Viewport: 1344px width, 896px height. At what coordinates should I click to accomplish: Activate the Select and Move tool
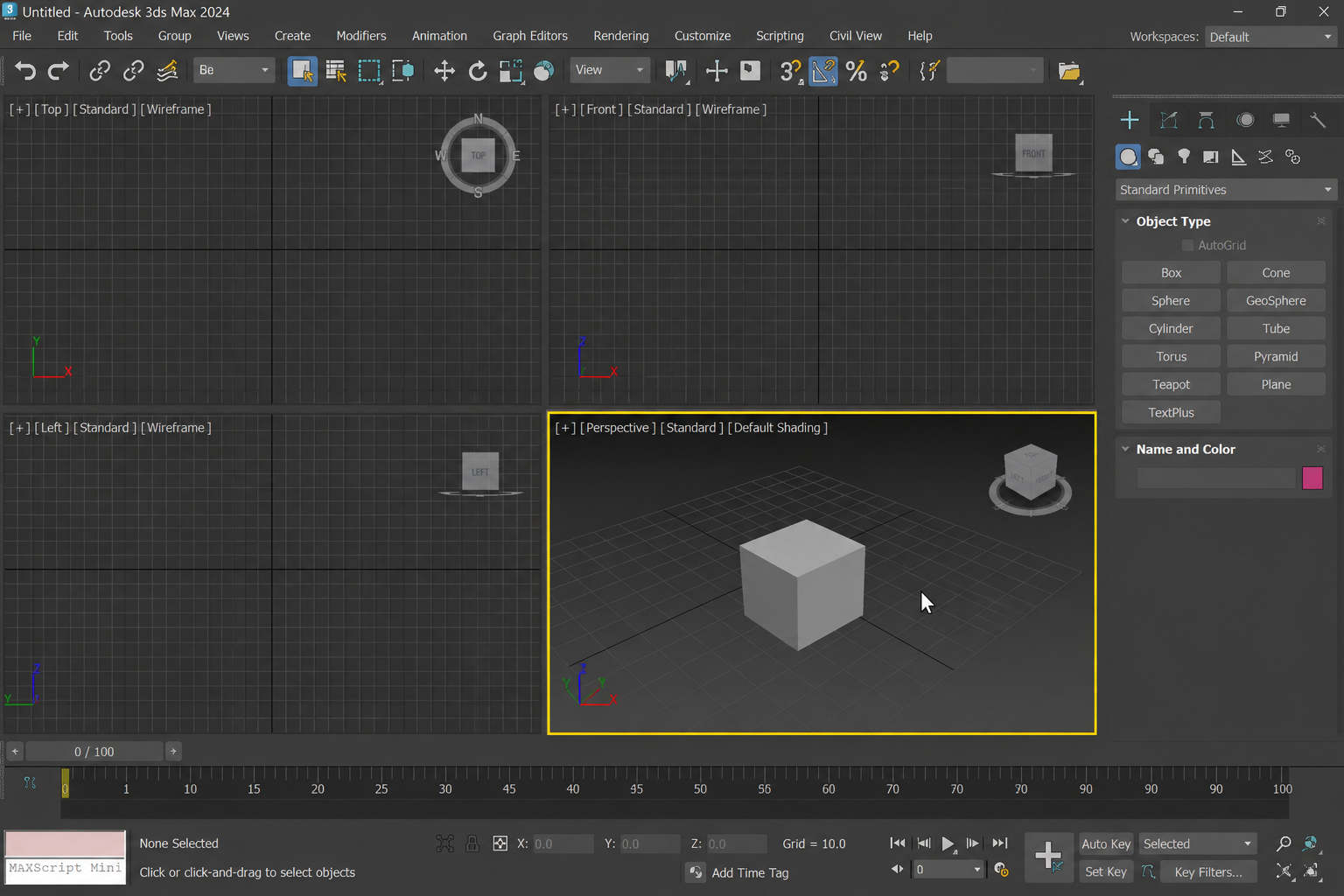coord(444,71)
